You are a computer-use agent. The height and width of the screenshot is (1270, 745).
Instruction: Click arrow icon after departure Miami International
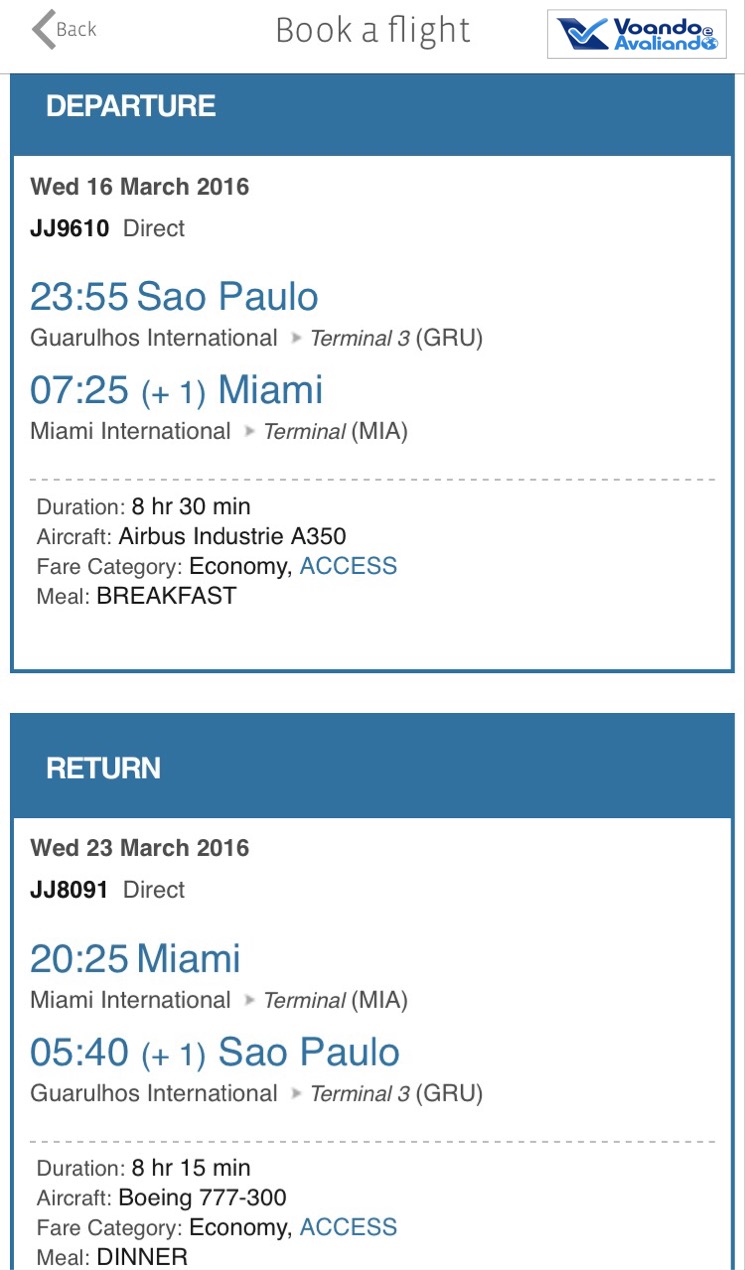(x=249, y=432)
